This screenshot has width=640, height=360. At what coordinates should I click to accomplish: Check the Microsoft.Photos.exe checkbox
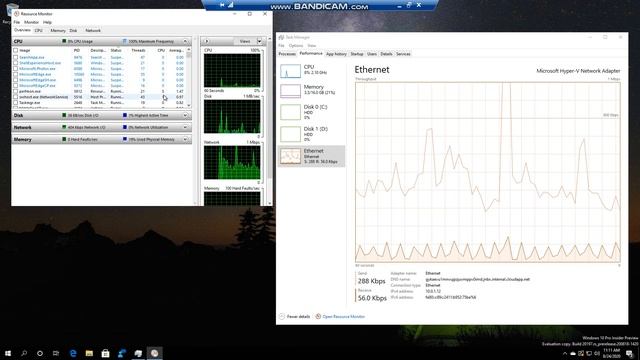[16, 69]
